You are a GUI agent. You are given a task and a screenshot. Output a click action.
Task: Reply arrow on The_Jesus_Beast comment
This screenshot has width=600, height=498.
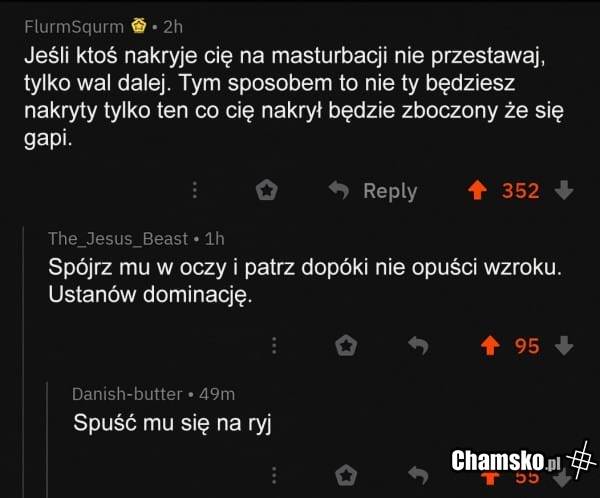(x=418, y=346)
